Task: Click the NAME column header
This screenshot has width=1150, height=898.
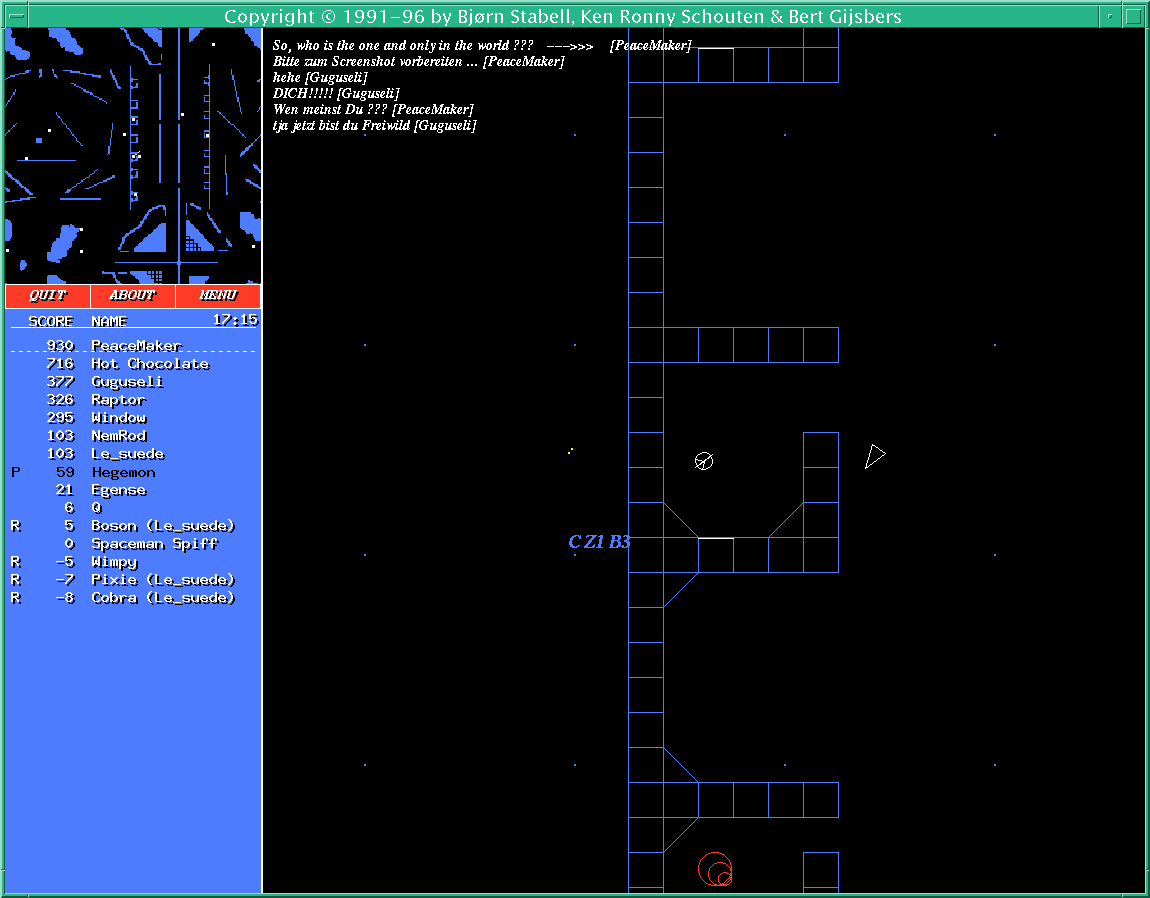Action: coord(109,321)
